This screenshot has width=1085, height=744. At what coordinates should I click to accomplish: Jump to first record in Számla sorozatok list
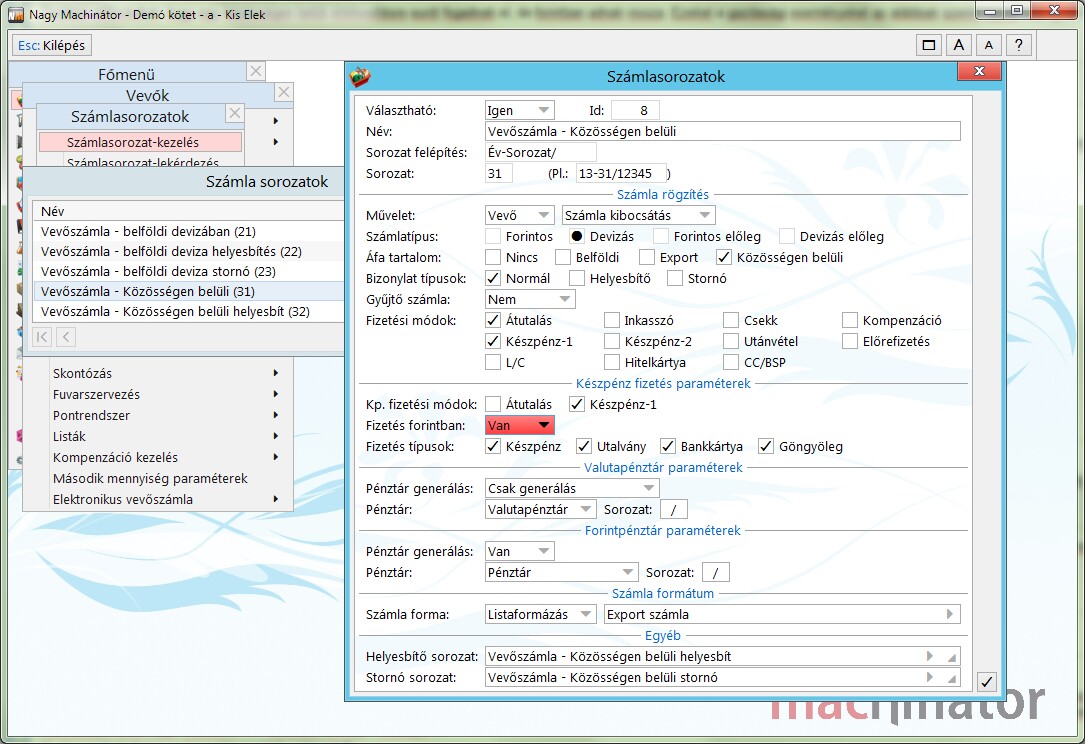coord(43,337)
